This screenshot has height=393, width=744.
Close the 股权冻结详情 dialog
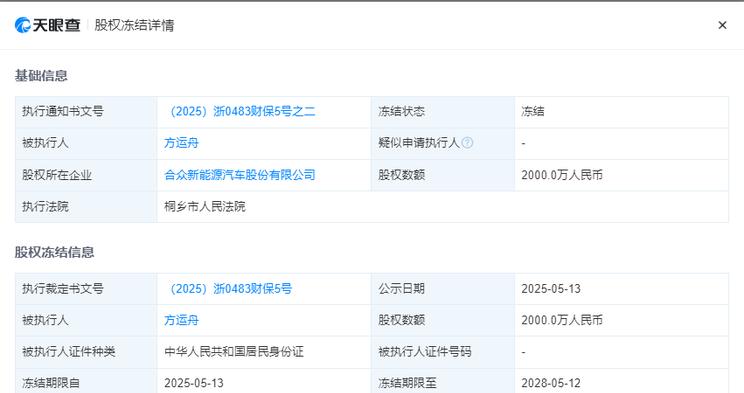tap(722, 25)
